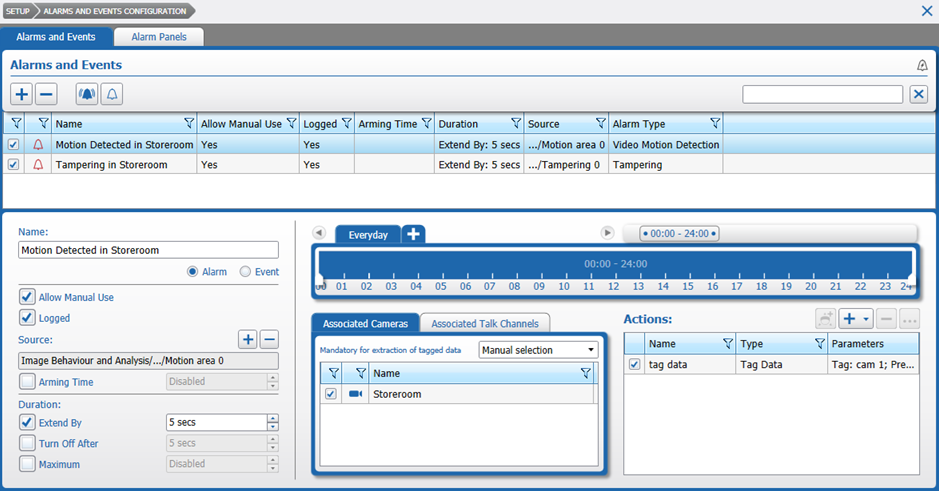Click the add alarm plus button
The image size is (939, 491).
[x=22, y=94]
